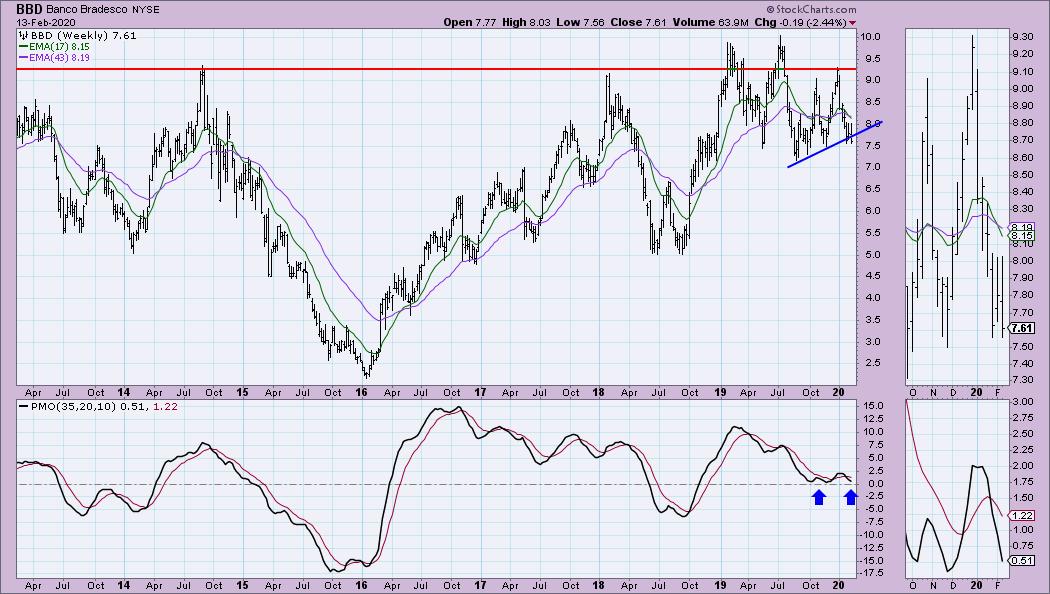Click the 4.5 price axis label
1050x594 pixels.
871,276
